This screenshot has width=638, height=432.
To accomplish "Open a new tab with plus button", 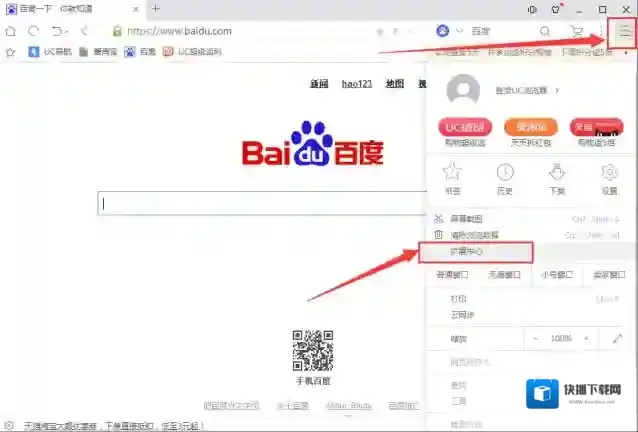I will pyautogui.click(x=155, y=8).
